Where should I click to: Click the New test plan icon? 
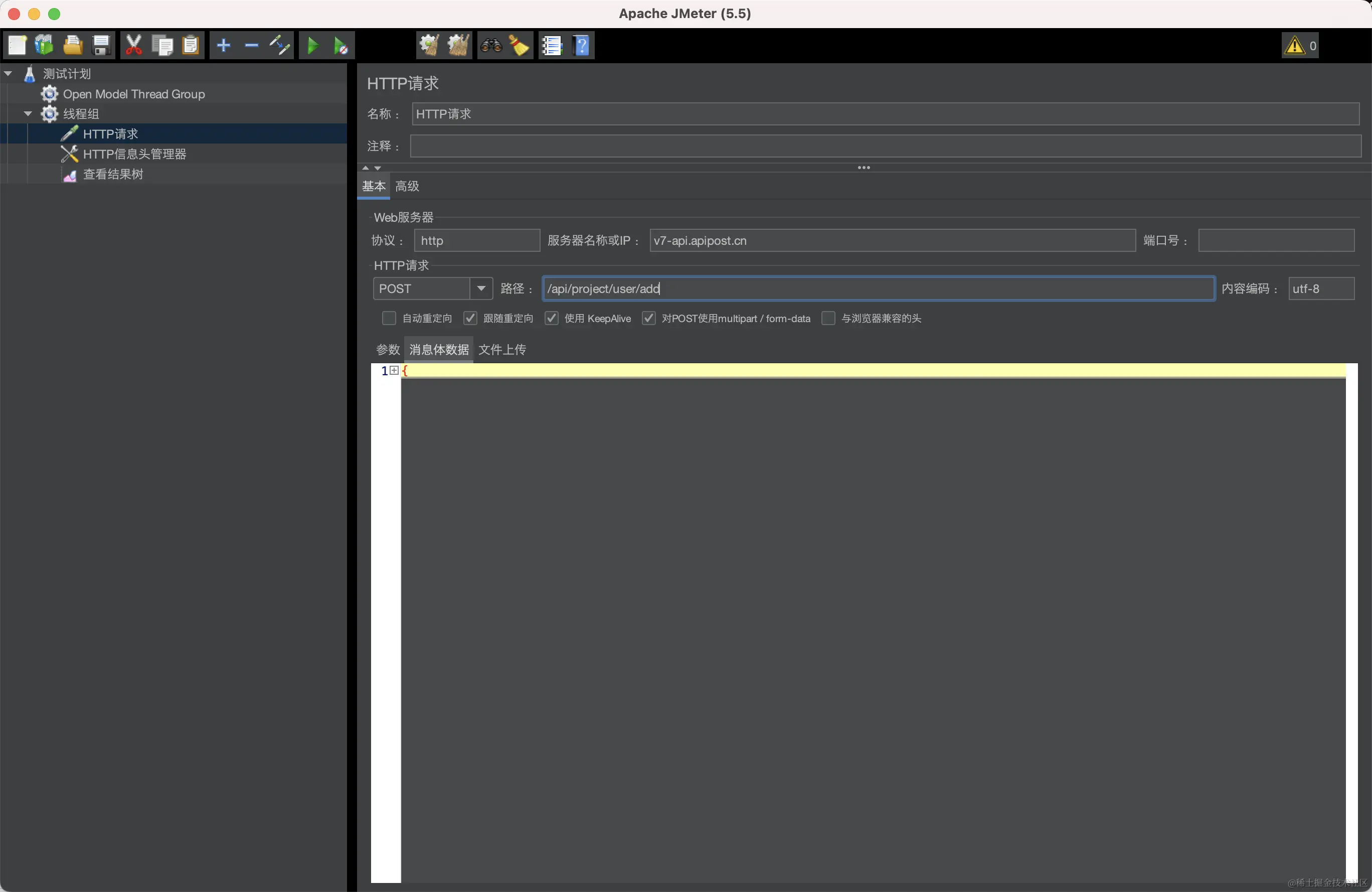[x=17, y=45]
